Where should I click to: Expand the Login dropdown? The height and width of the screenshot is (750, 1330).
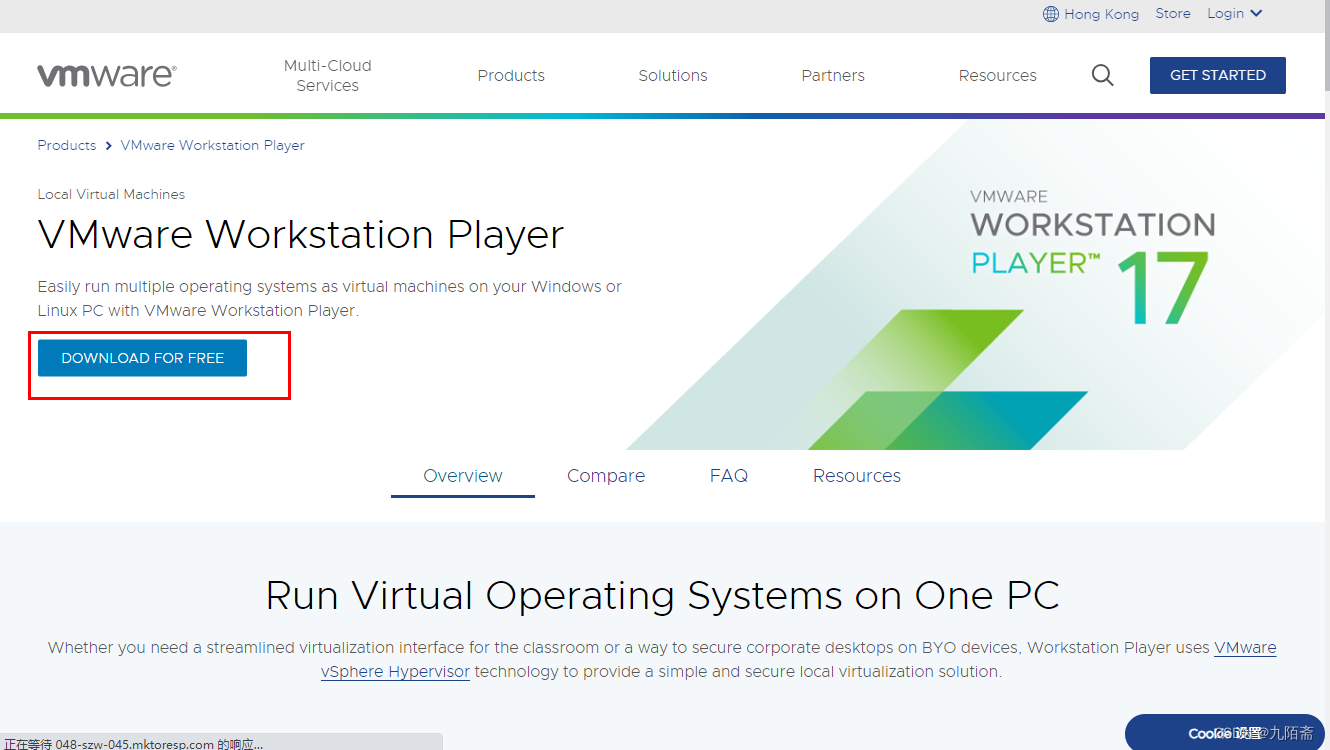1234,13
